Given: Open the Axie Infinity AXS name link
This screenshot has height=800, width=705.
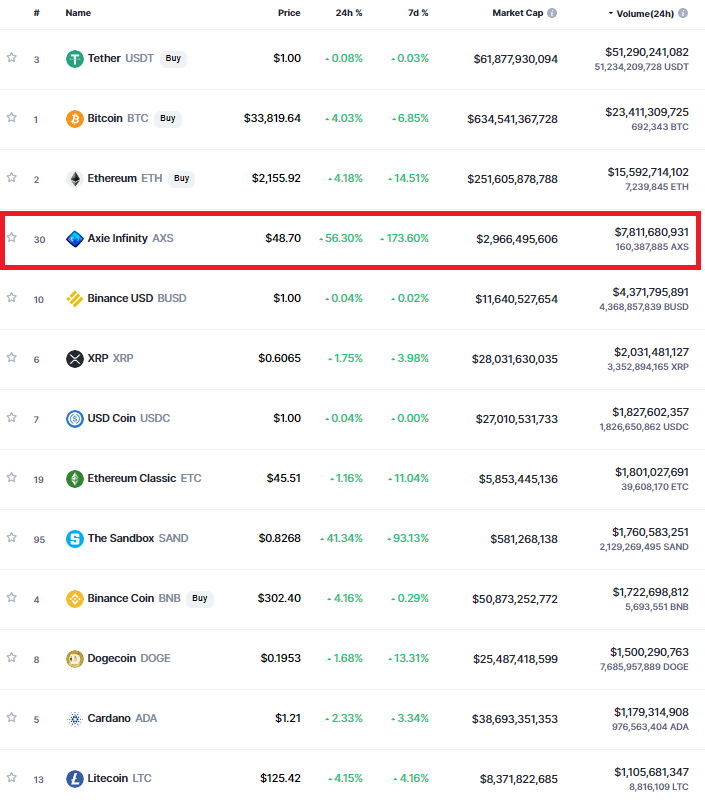Looking at the screenshot, I should tap(131, 239).
